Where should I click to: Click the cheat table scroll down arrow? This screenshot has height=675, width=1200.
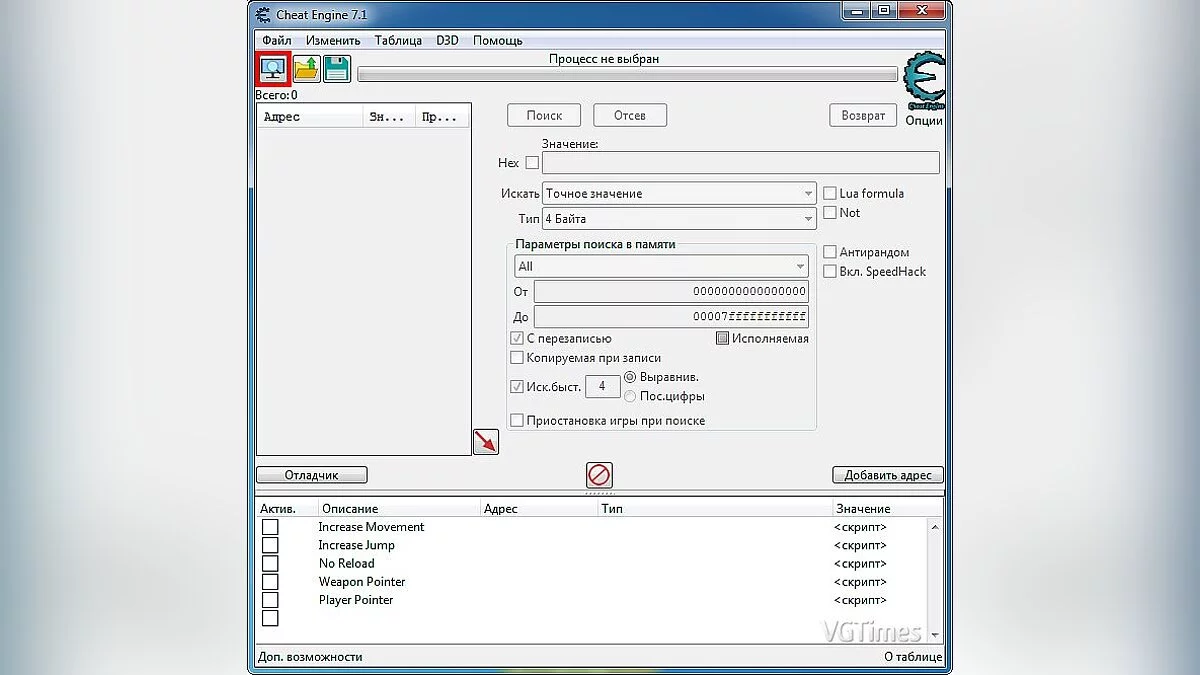935,634
